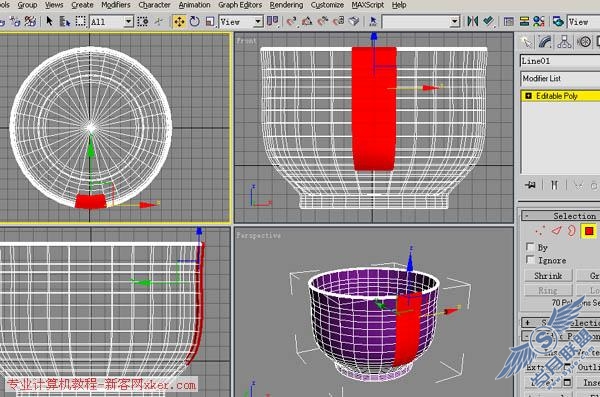Image resolution: width=600 pixels, height=397 pixels.
Task: Toggle the Extrude settings box
Action: tap(568, 367)
